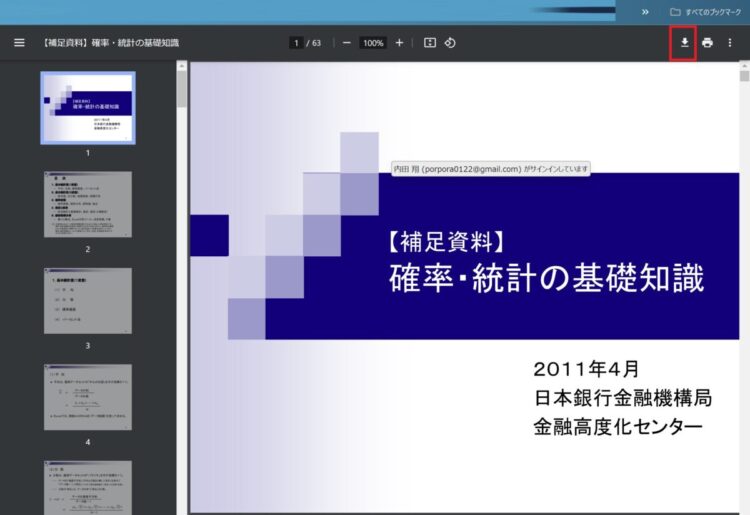Screen dimensions: 750x515
Task: Click the fit to page icon
Action: (x=430, y=43)
